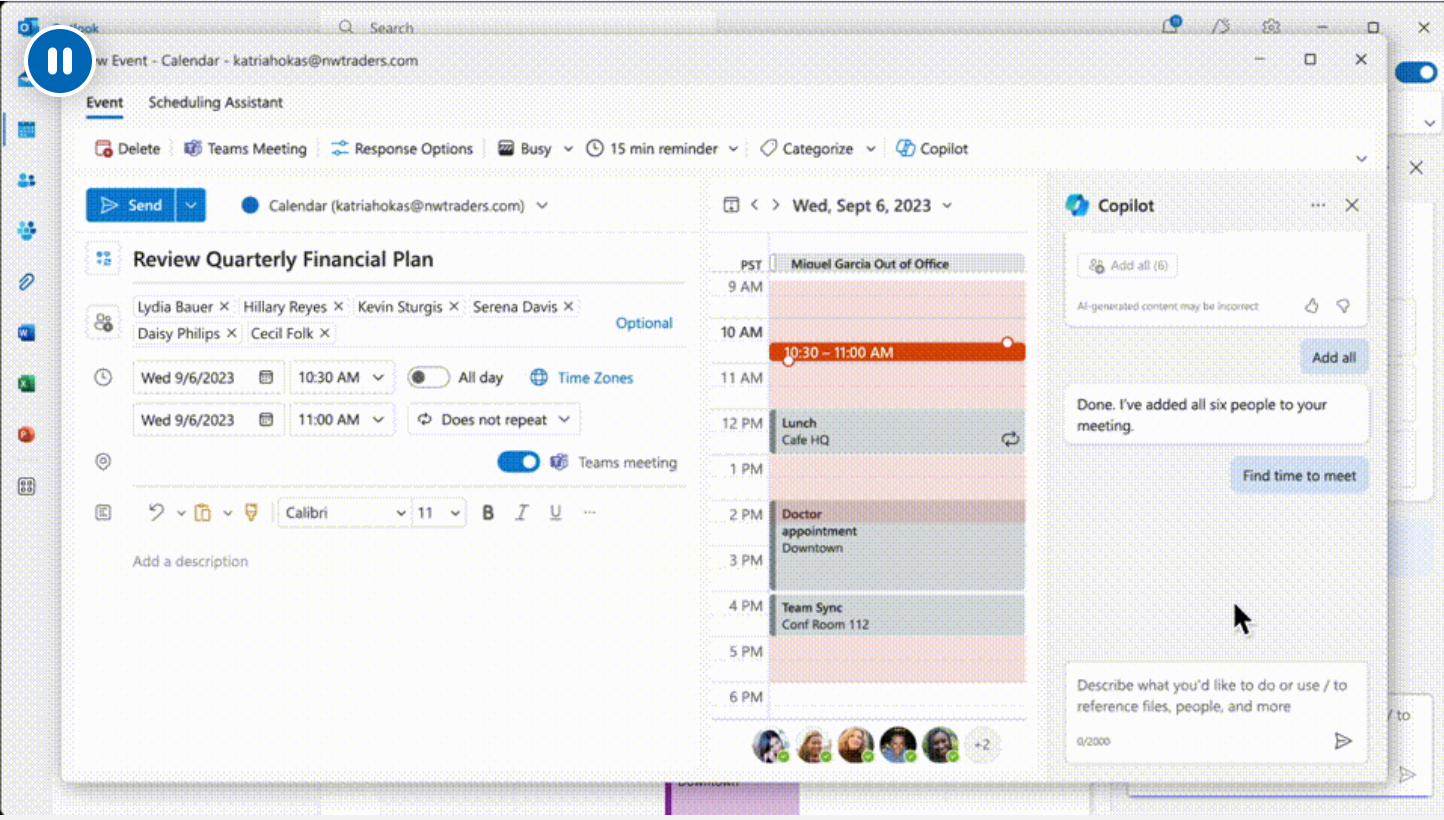The width and height of the screenshot is (1444, 820).
Task: Select the Format Painter icon
Action: click(251, 513)
